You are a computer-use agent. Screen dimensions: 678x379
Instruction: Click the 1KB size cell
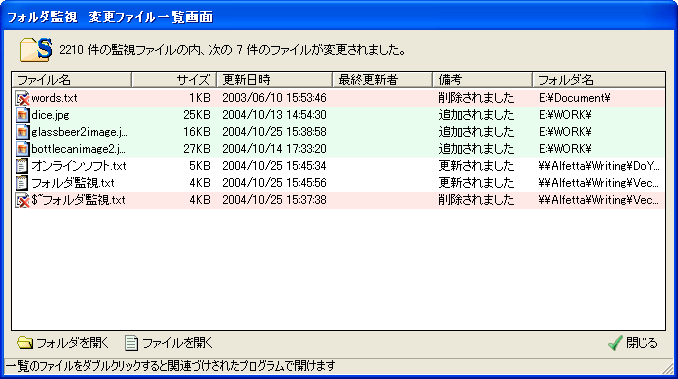pos(200,98)
